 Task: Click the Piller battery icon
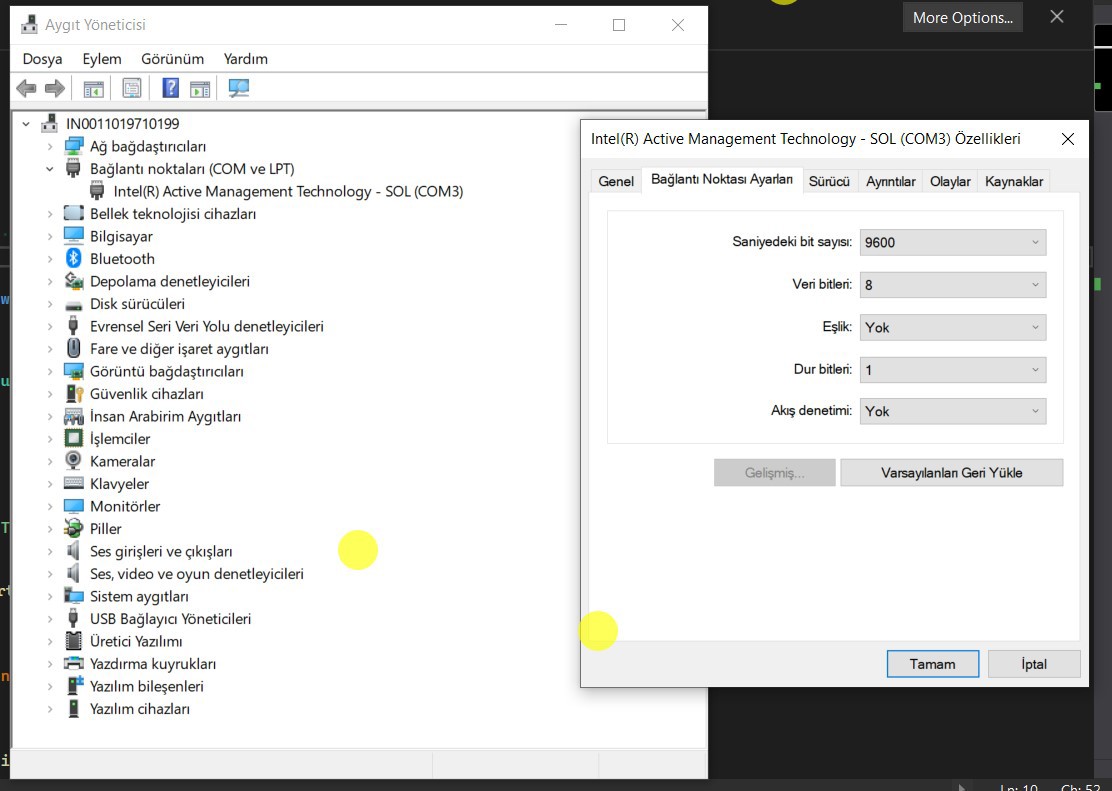tap(73, 528)
